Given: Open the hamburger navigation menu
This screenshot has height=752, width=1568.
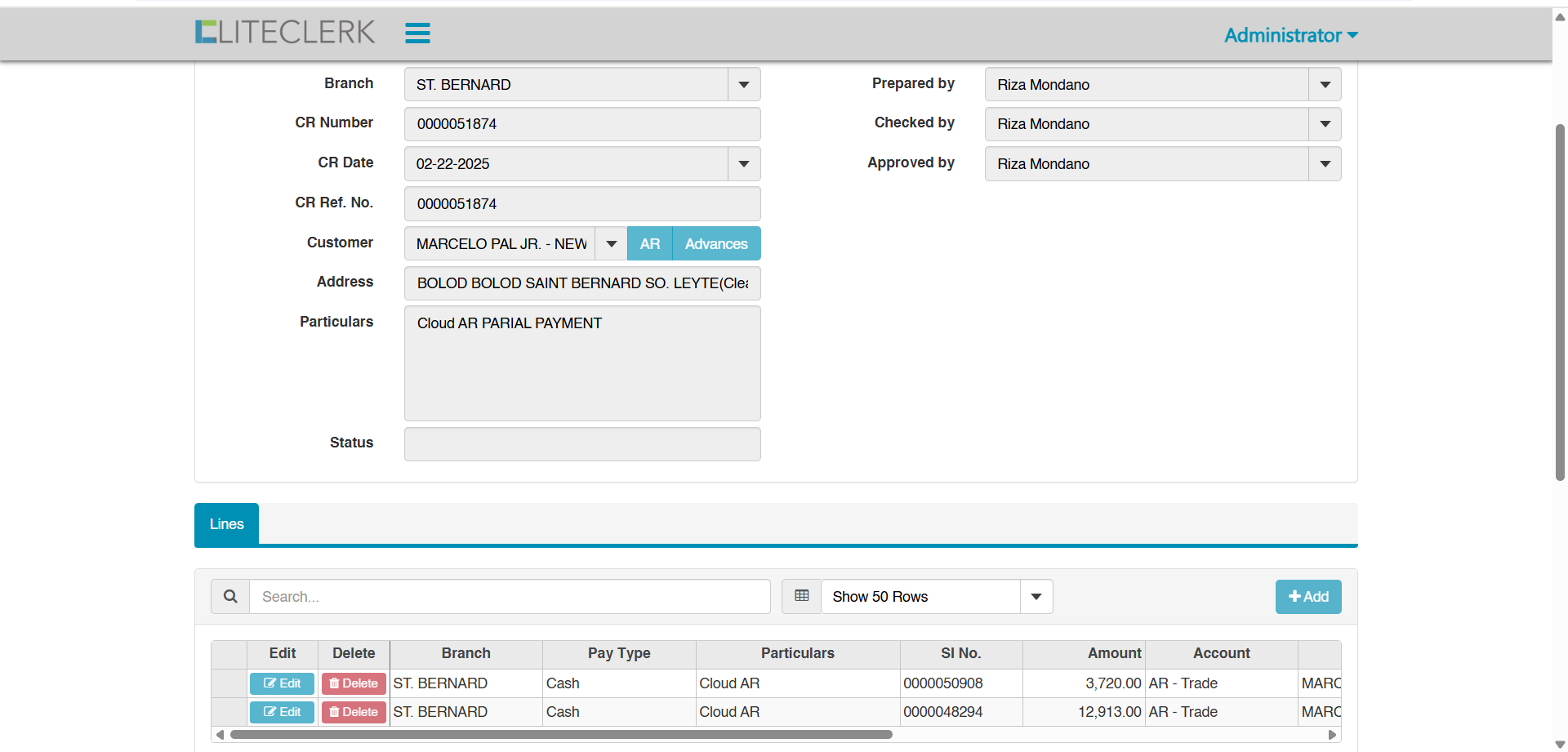Looking at the screenshot, I should click(417, 33).
